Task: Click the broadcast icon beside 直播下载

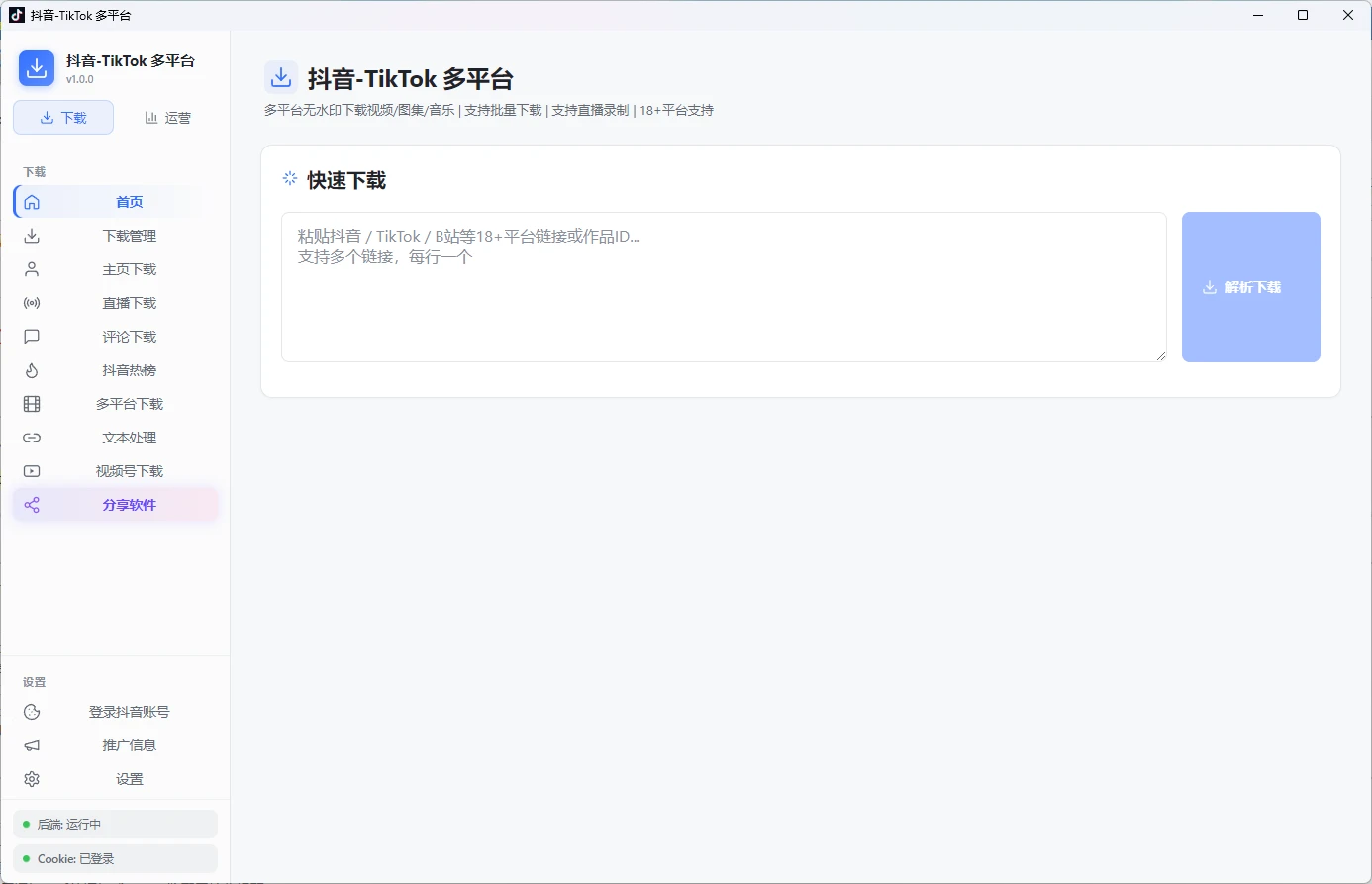Action: click(x=32, y=303)
